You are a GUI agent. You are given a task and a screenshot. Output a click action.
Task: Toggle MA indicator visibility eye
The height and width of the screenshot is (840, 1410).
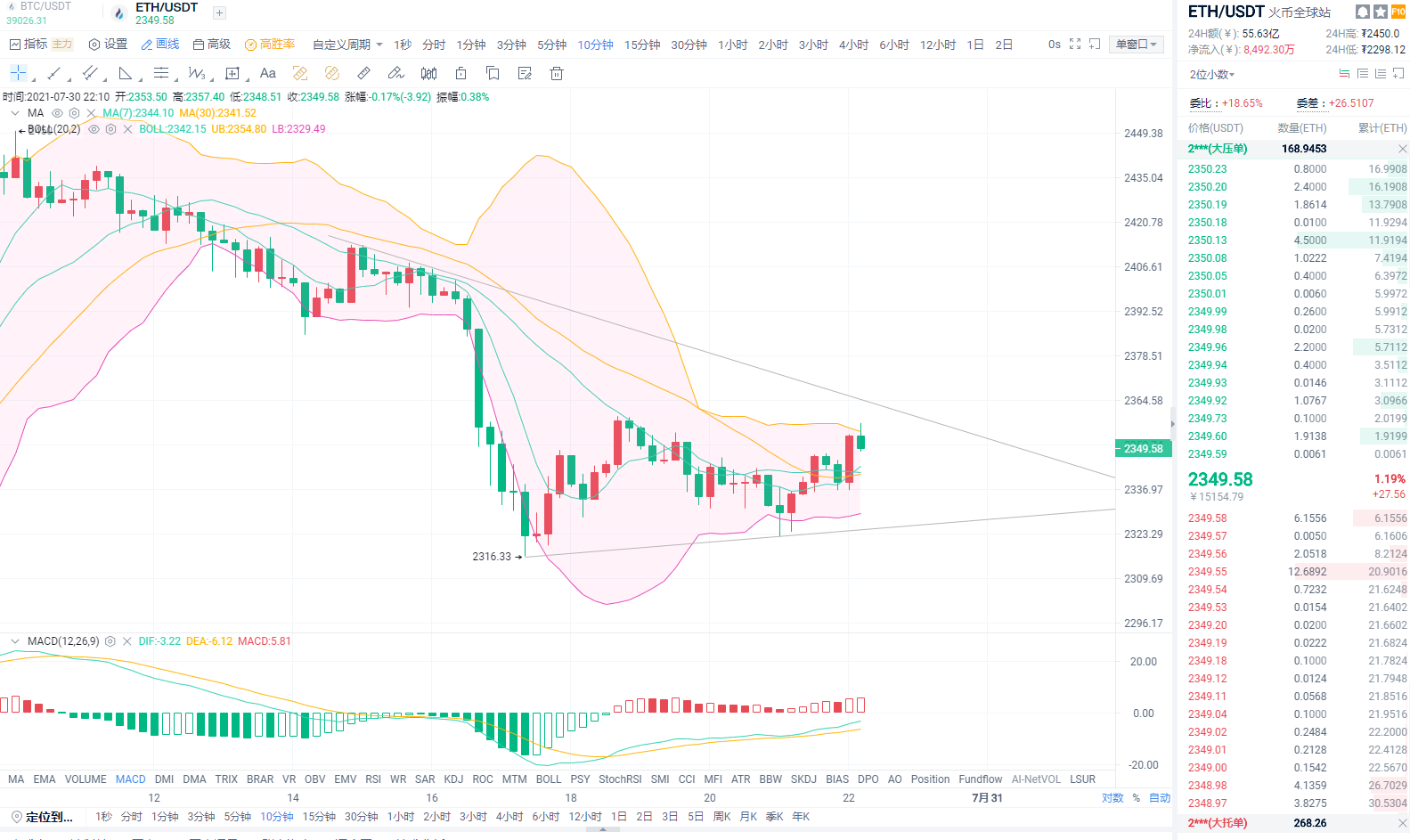point(58,113)
